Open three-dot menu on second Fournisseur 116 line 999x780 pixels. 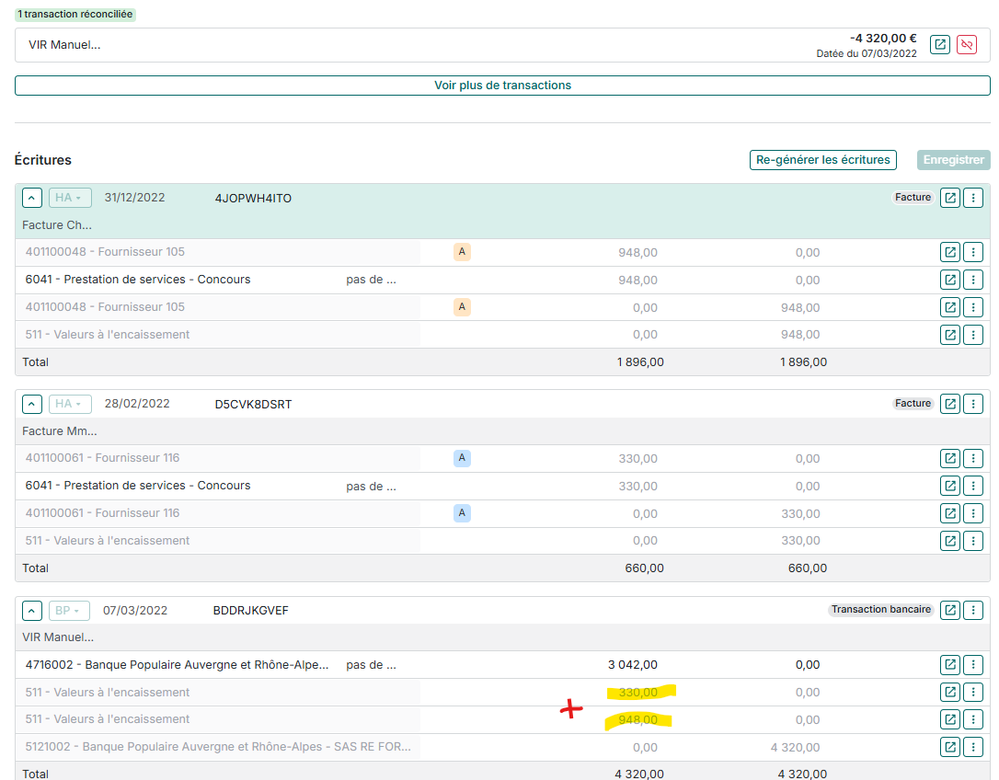(973, 513)
